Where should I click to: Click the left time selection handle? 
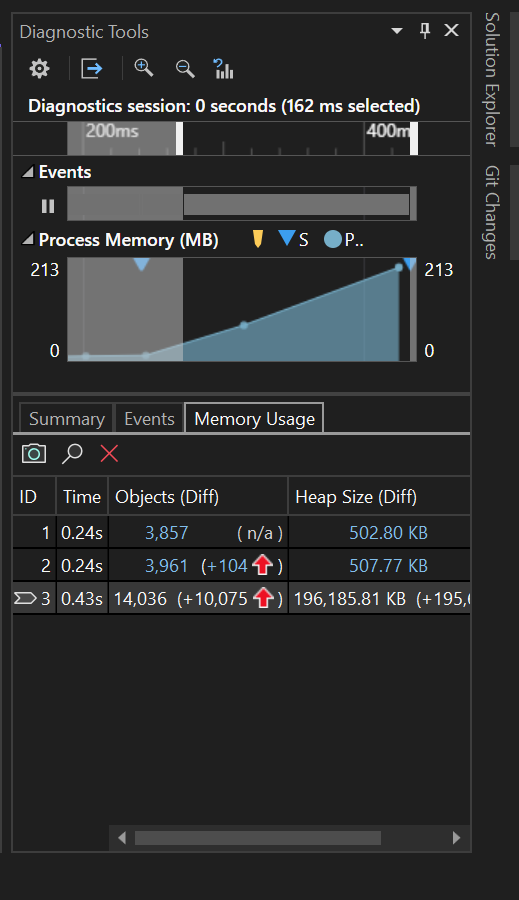click(179, 138)
